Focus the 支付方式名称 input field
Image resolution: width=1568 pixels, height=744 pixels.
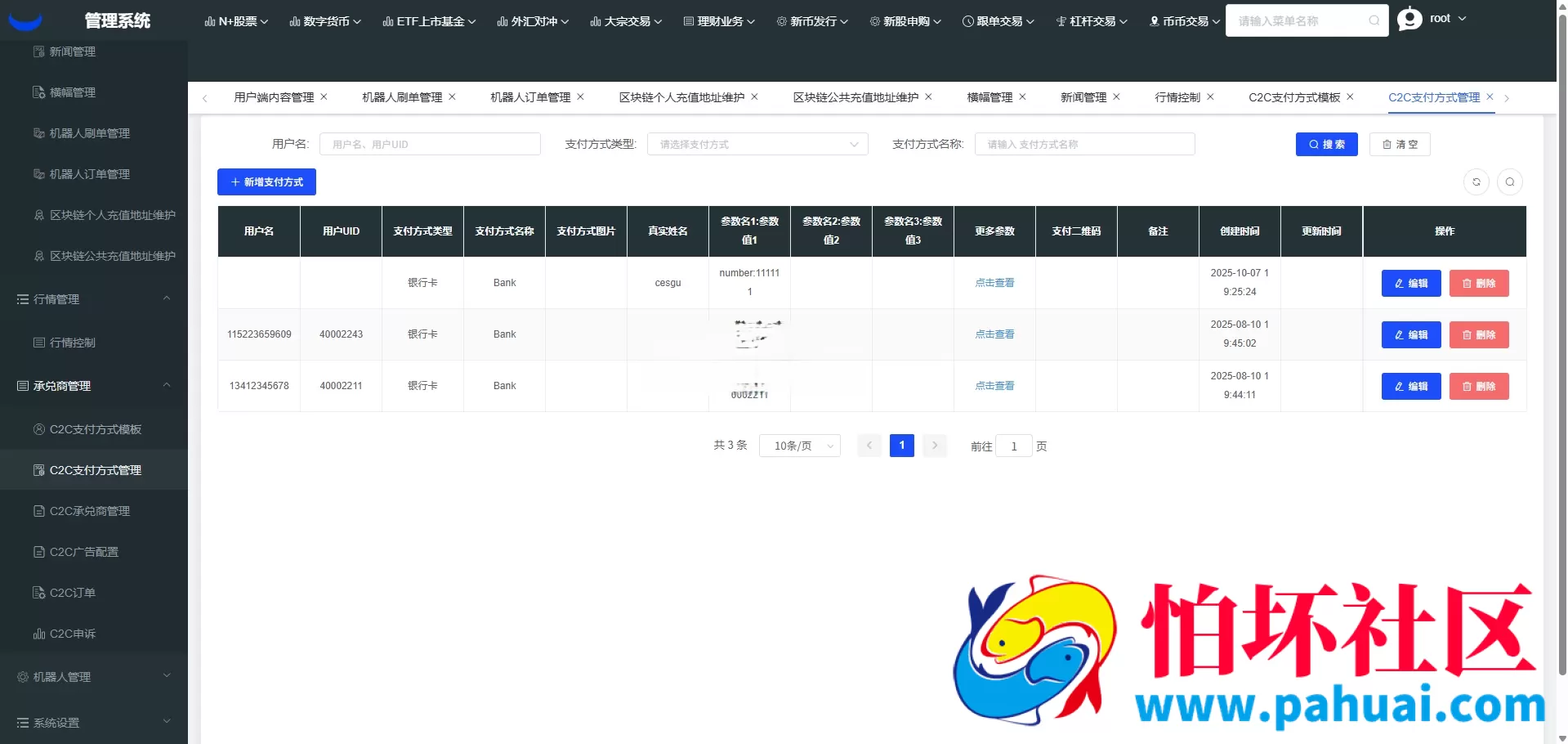(x=1085, y=144)
